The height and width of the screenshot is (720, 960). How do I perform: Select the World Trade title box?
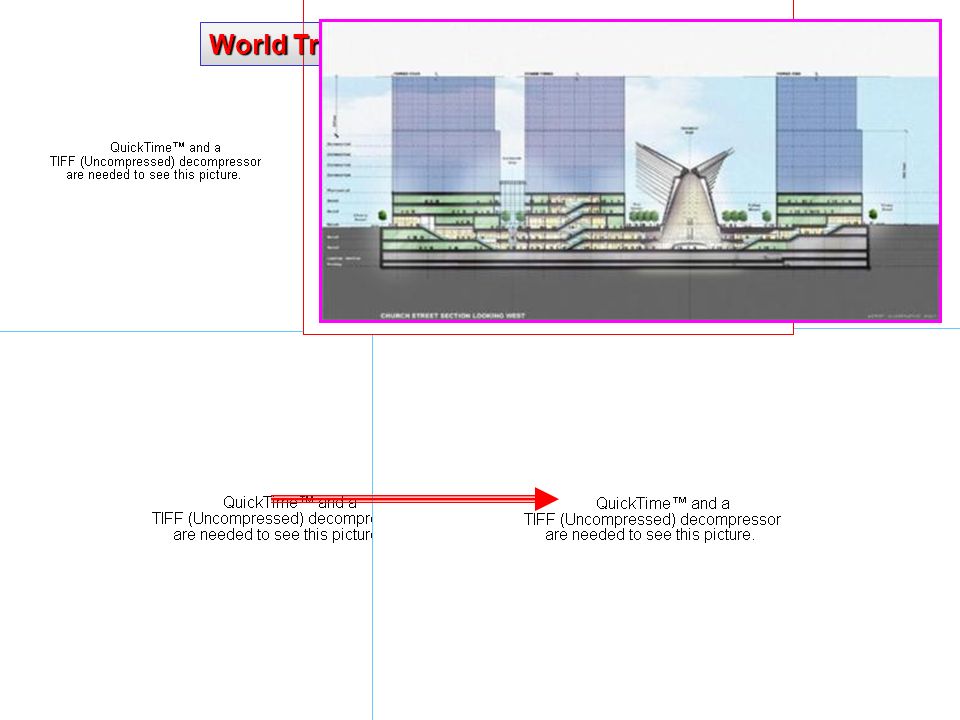[x=260, y=44]
